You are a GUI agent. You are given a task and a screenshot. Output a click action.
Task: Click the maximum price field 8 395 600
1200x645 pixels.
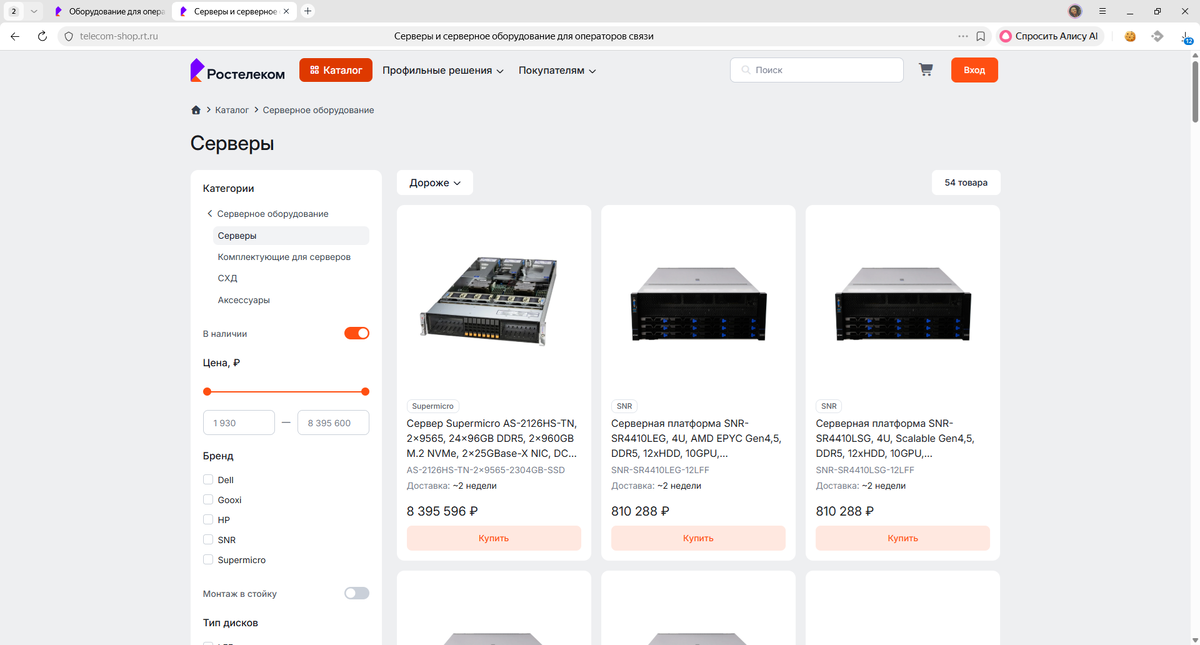click(x=333, y=423)
